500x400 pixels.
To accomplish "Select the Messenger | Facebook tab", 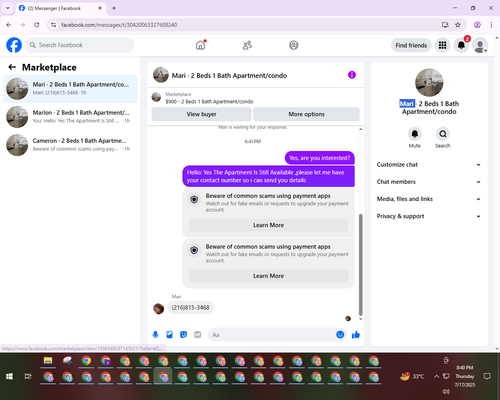I will tap(60, 8).
